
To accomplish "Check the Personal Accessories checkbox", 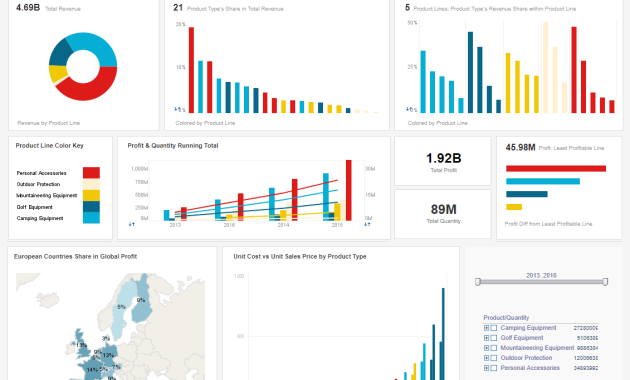I will click(494, 368).
